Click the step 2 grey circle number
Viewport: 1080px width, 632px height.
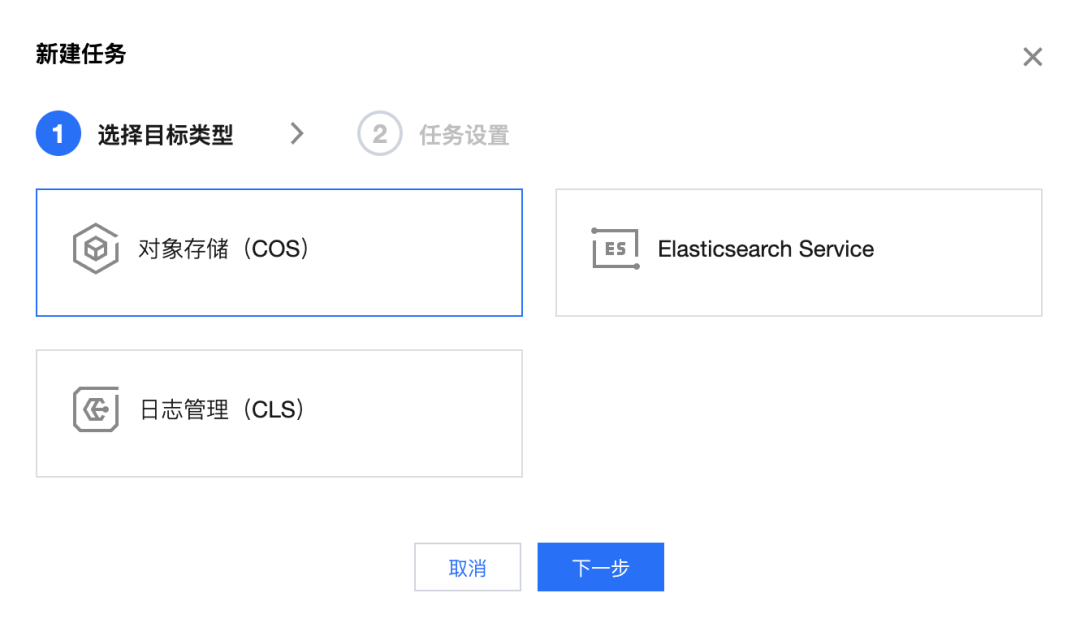tap(379, 134)
